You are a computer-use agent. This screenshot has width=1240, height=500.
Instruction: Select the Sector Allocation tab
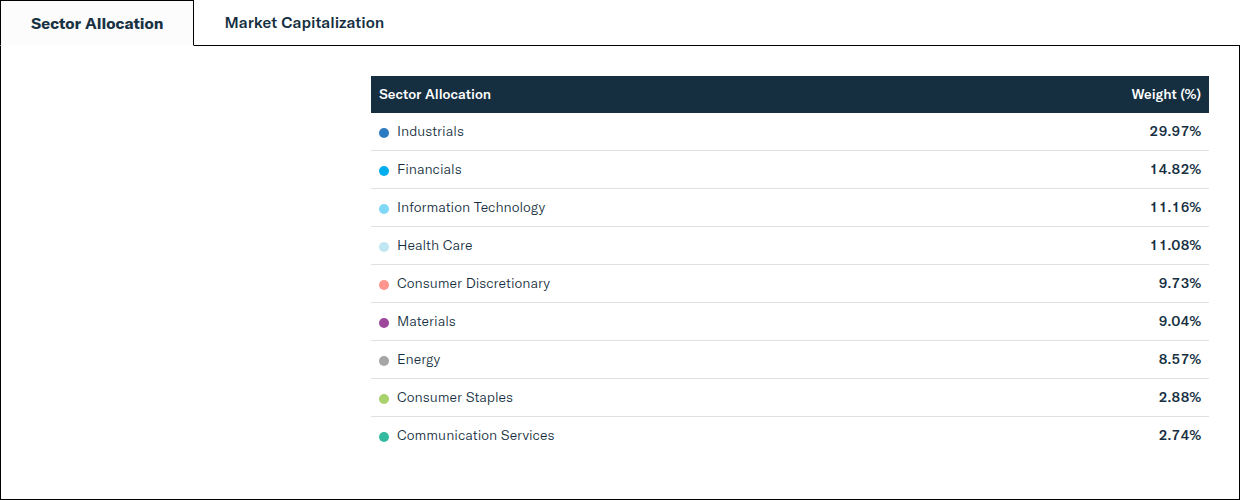tap(97, 23)
